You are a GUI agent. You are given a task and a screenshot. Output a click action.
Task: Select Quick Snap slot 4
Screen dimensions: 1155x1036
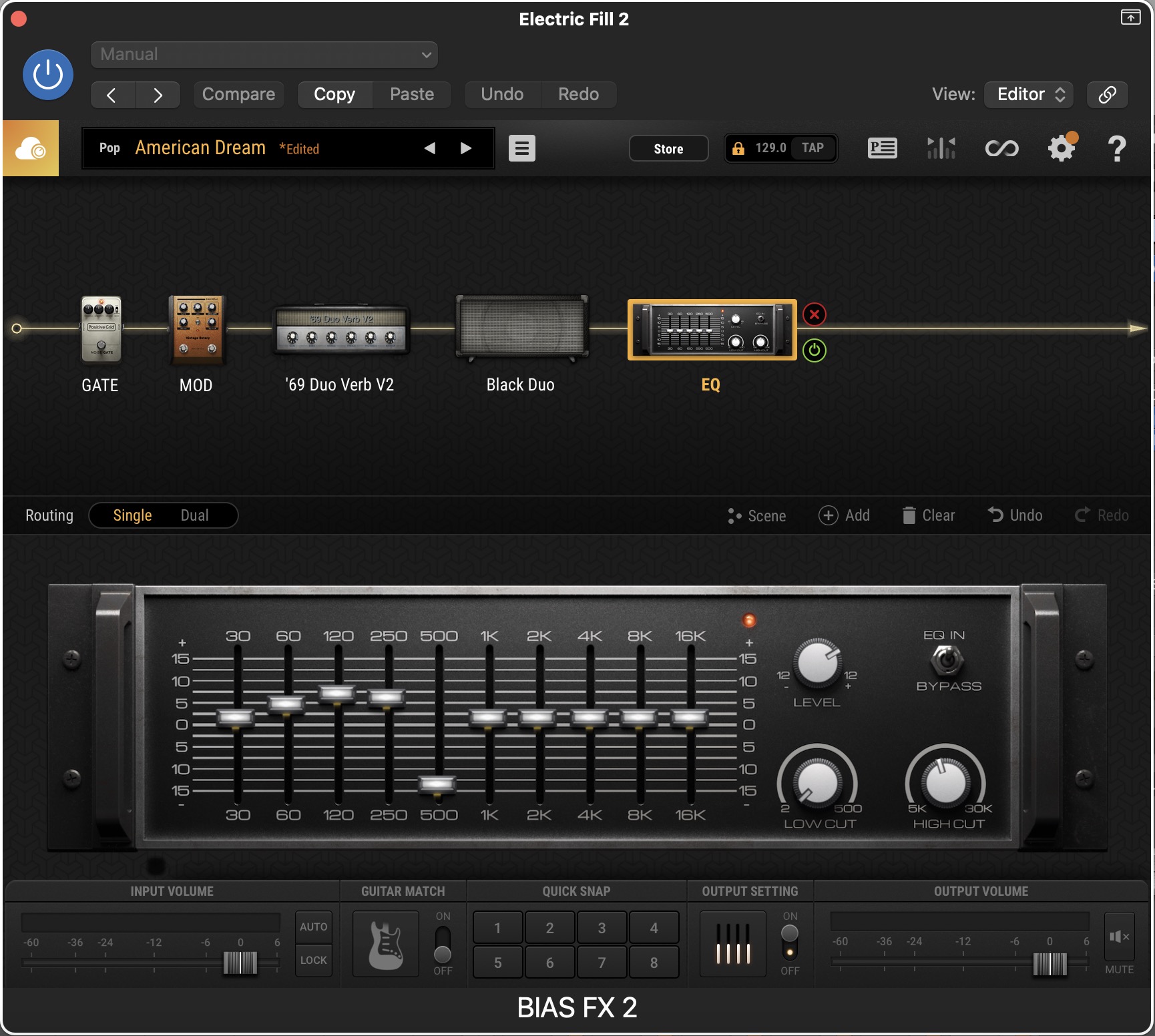(x=654, y=928)
